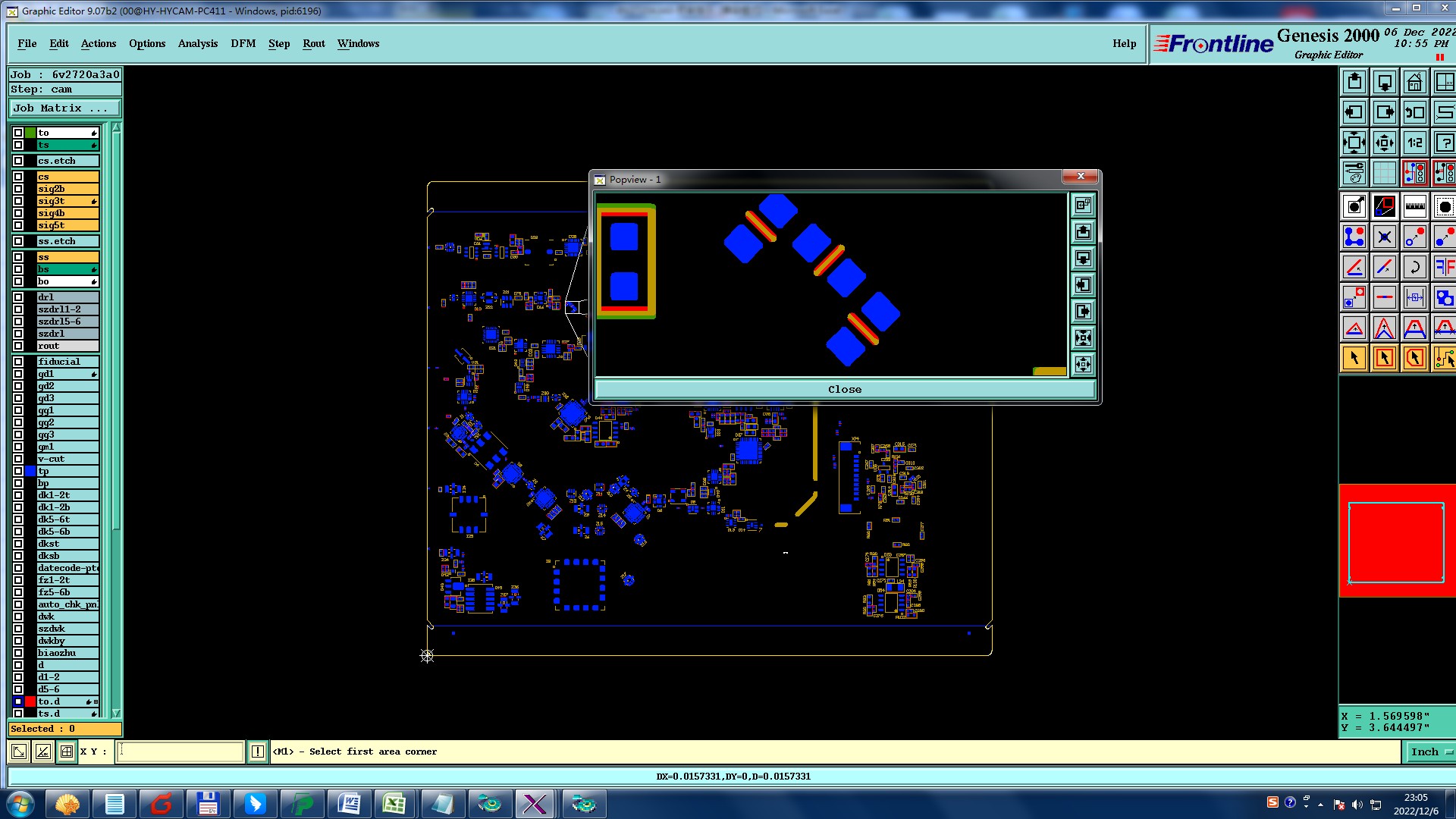Click the pan left icon in main toolbar

point(1354,112)
